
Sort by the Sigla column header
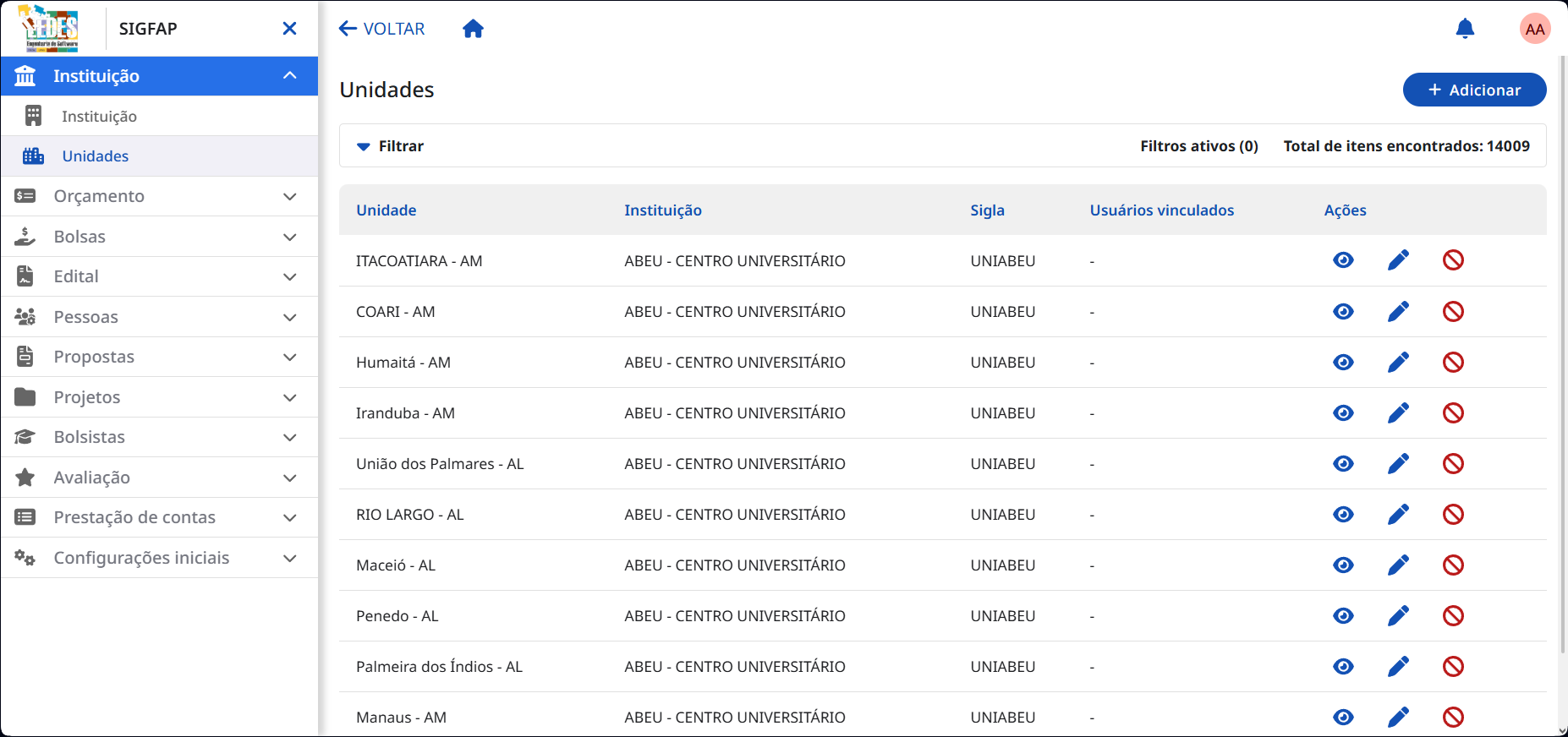click(987, 210)
